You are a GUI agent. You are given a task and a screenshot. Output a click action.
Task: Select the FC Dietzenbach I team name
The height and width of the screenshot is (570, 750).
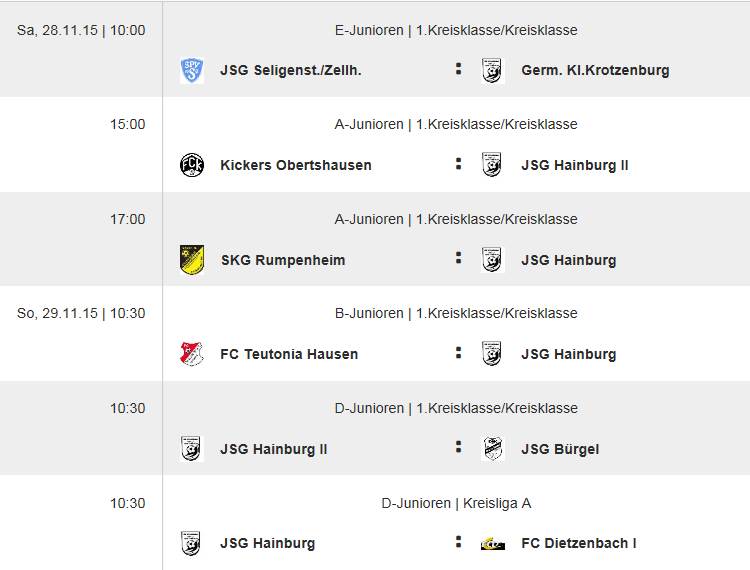click(x=578, y=543)
